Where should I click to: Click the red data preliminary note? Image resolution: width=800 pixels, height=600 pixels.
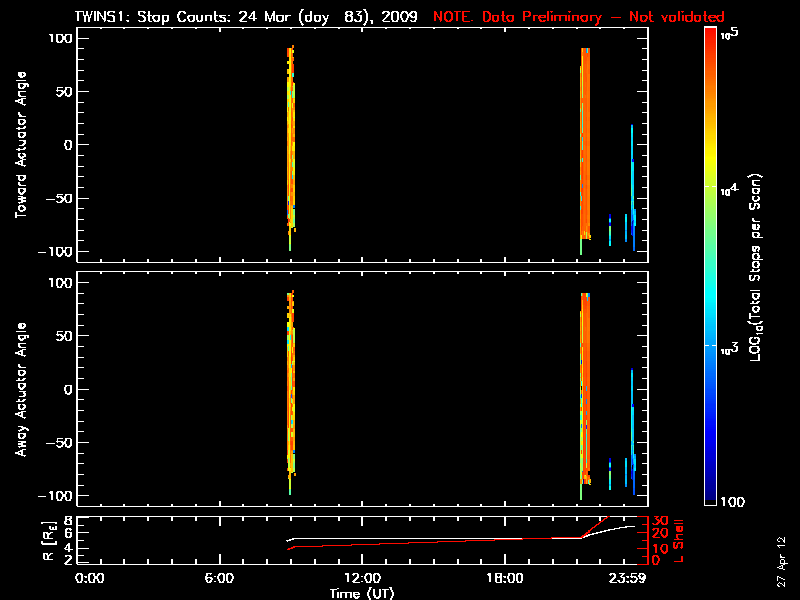pyautogui.click(x=578, y=17)
